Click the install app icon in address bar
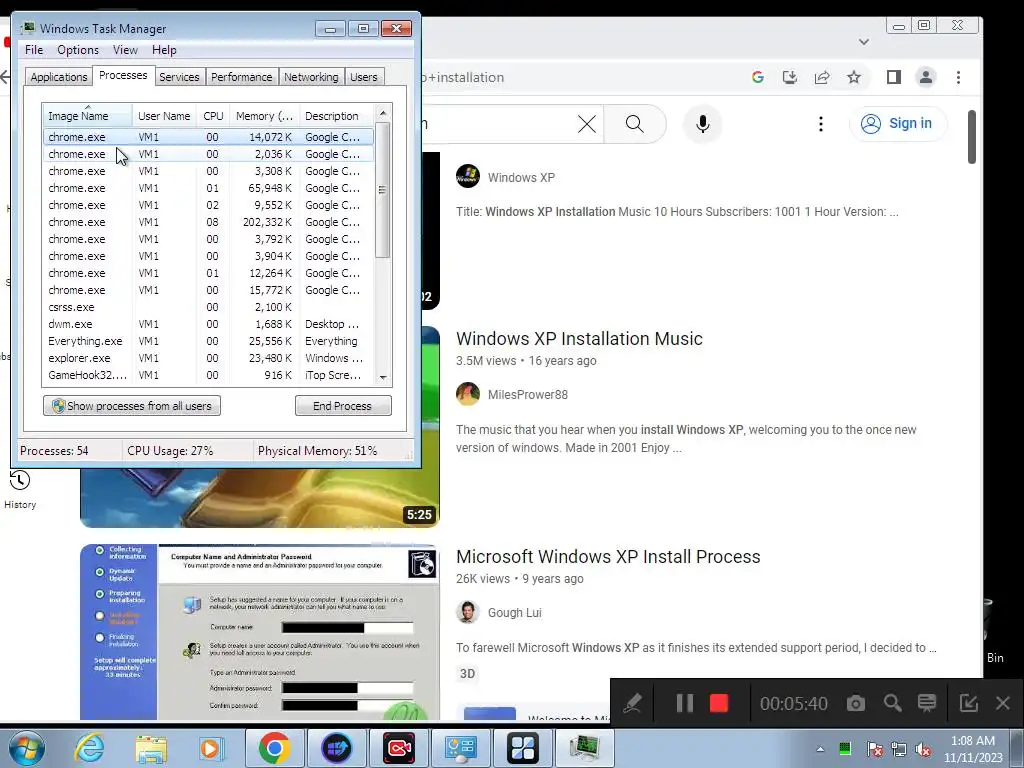This screenshot has width=1024, height=768. [790, 77]
